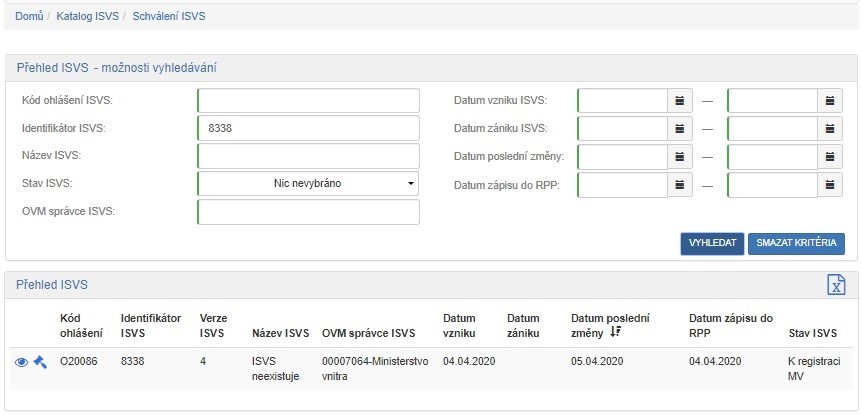Sort by Datum poslední změny column
The image size is (861, 414).
point(615,332)
